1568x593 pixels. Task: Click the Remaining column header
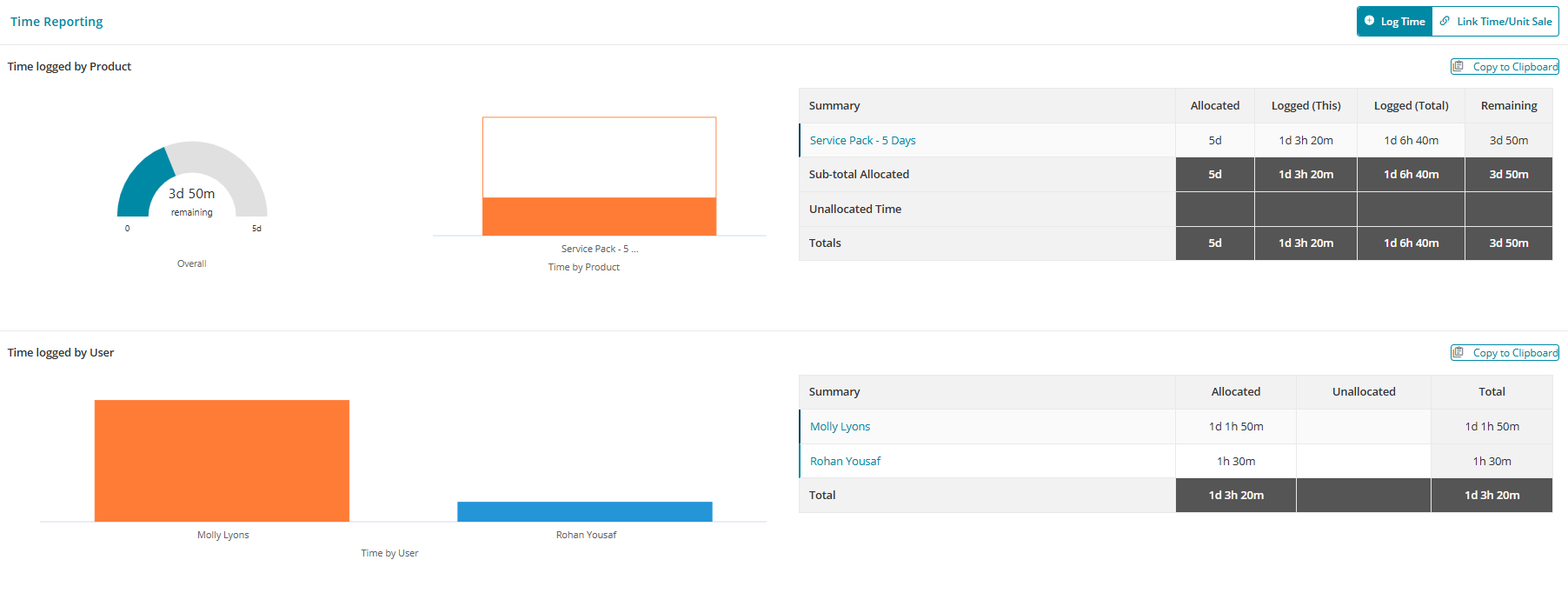point(1508,106)
